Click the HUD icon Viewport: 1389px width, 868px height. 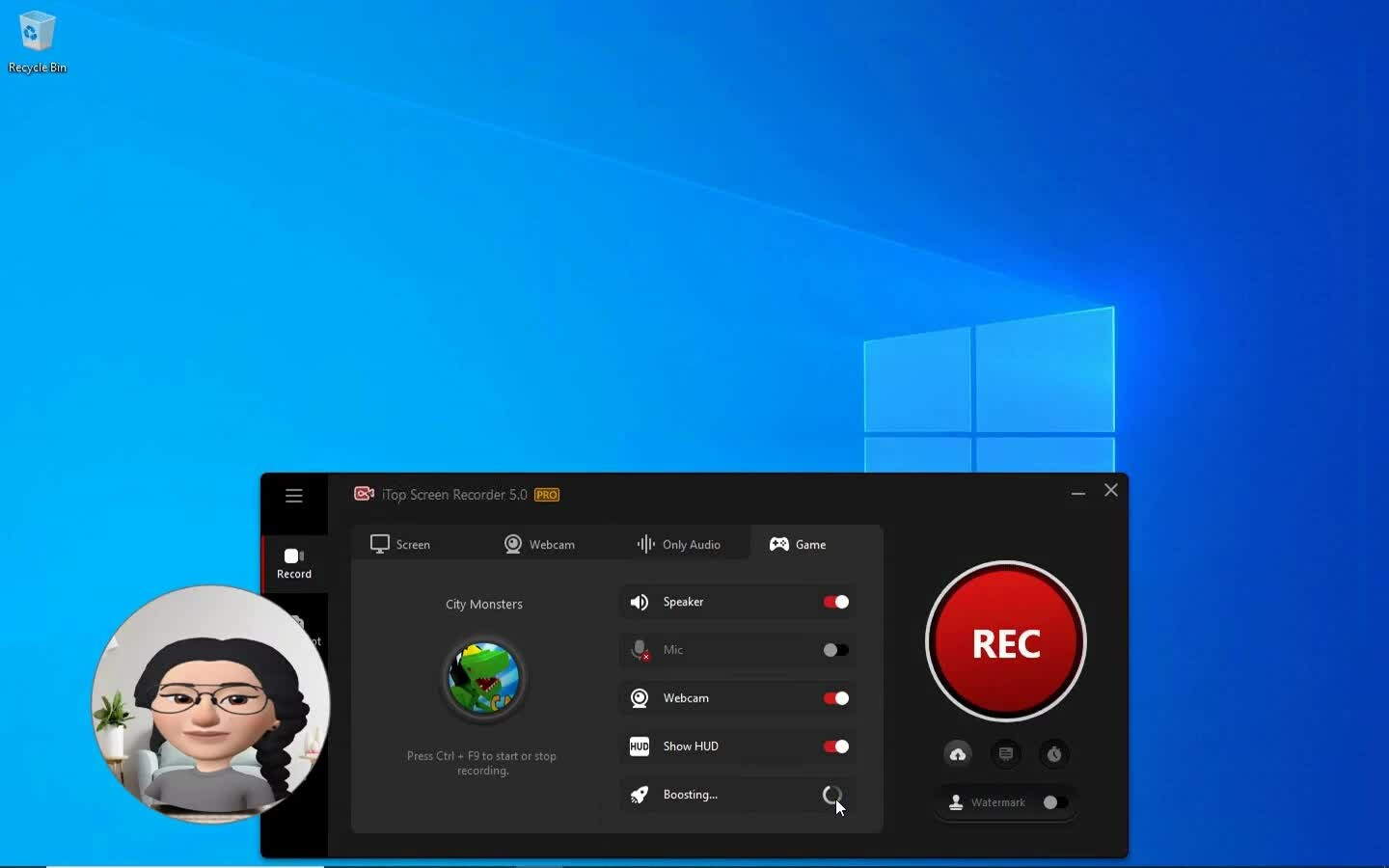(640, 746)
